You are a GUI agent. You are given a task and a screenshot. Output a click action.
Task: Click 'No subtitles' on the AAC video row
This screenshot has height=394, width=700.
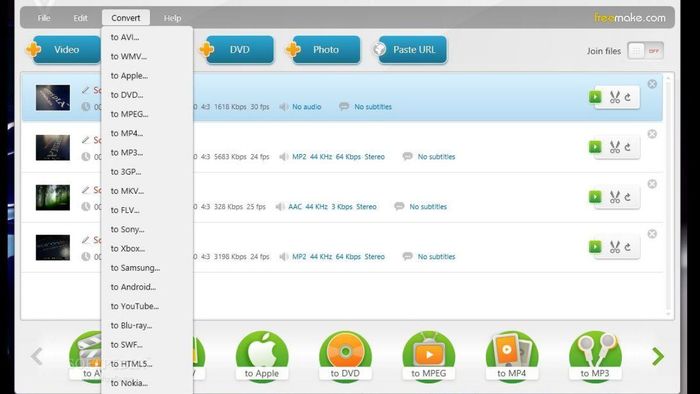pyautogui.click(x=428, y=207)
